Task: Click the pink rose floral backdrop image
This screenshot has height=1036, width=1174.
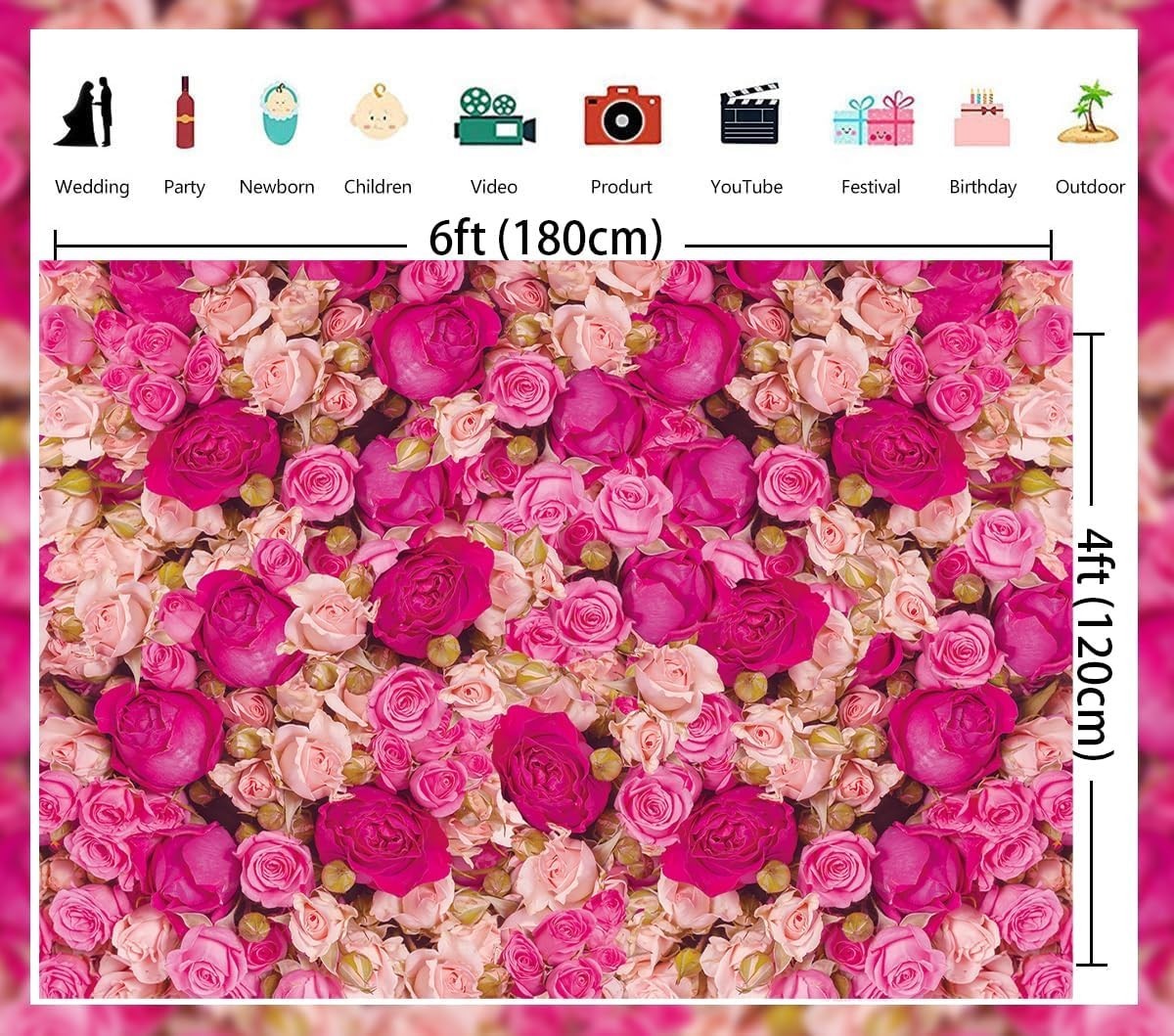Action: click(556, 629)
